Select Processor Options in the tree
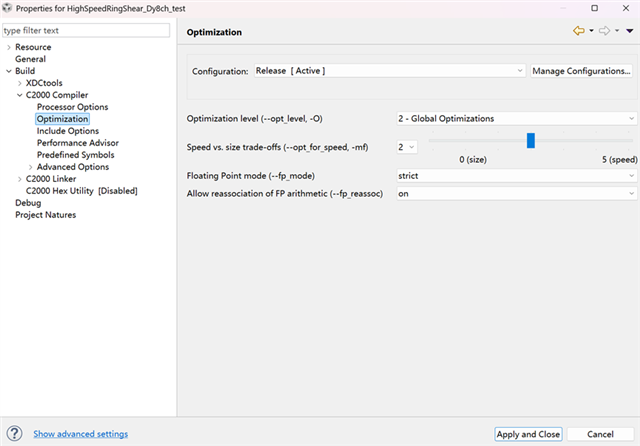The image size is (640, 446). 72,107
